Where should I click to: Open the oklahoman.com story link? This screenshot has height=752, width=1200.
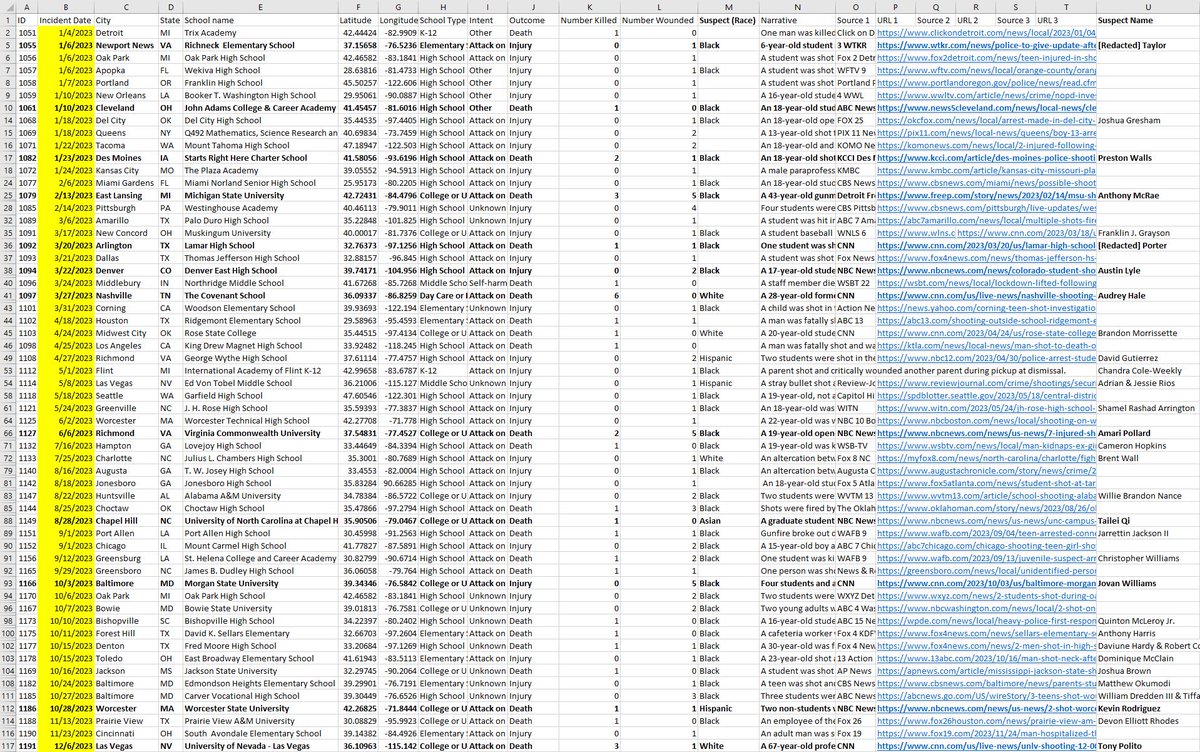(x=985, y=508)
